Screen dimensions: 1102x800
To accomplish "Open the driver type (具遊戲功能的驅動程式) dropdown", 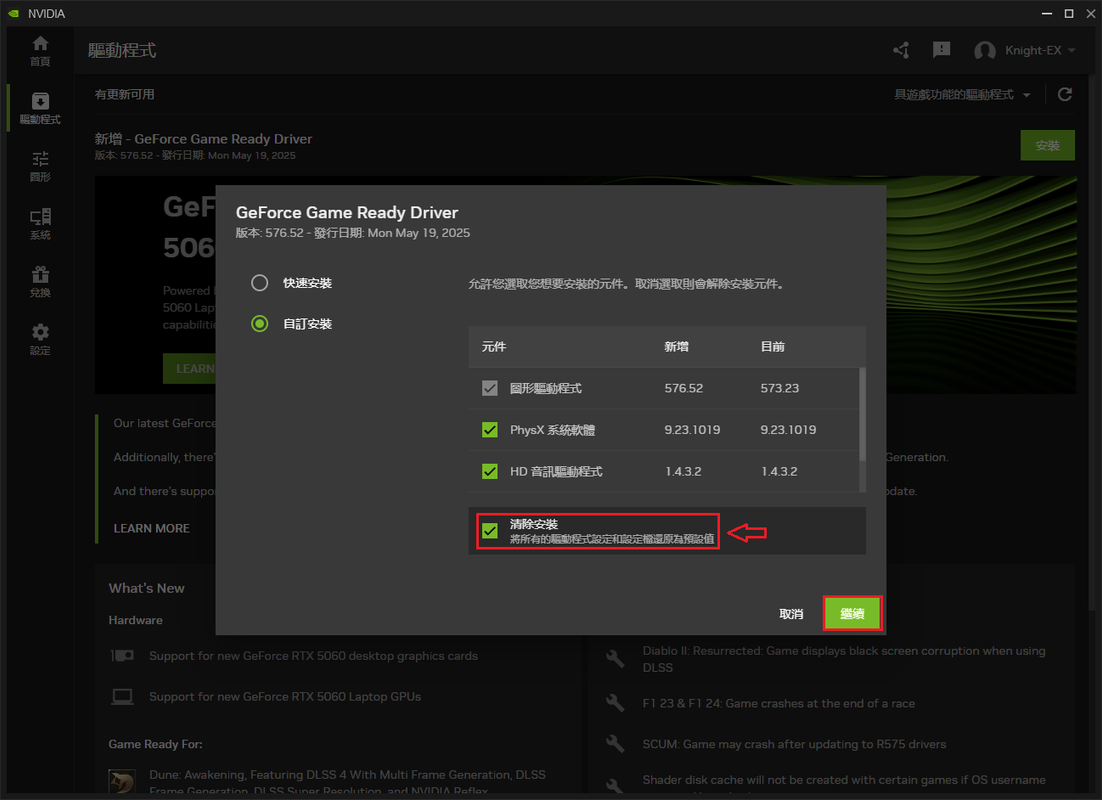I will [961, 94].
